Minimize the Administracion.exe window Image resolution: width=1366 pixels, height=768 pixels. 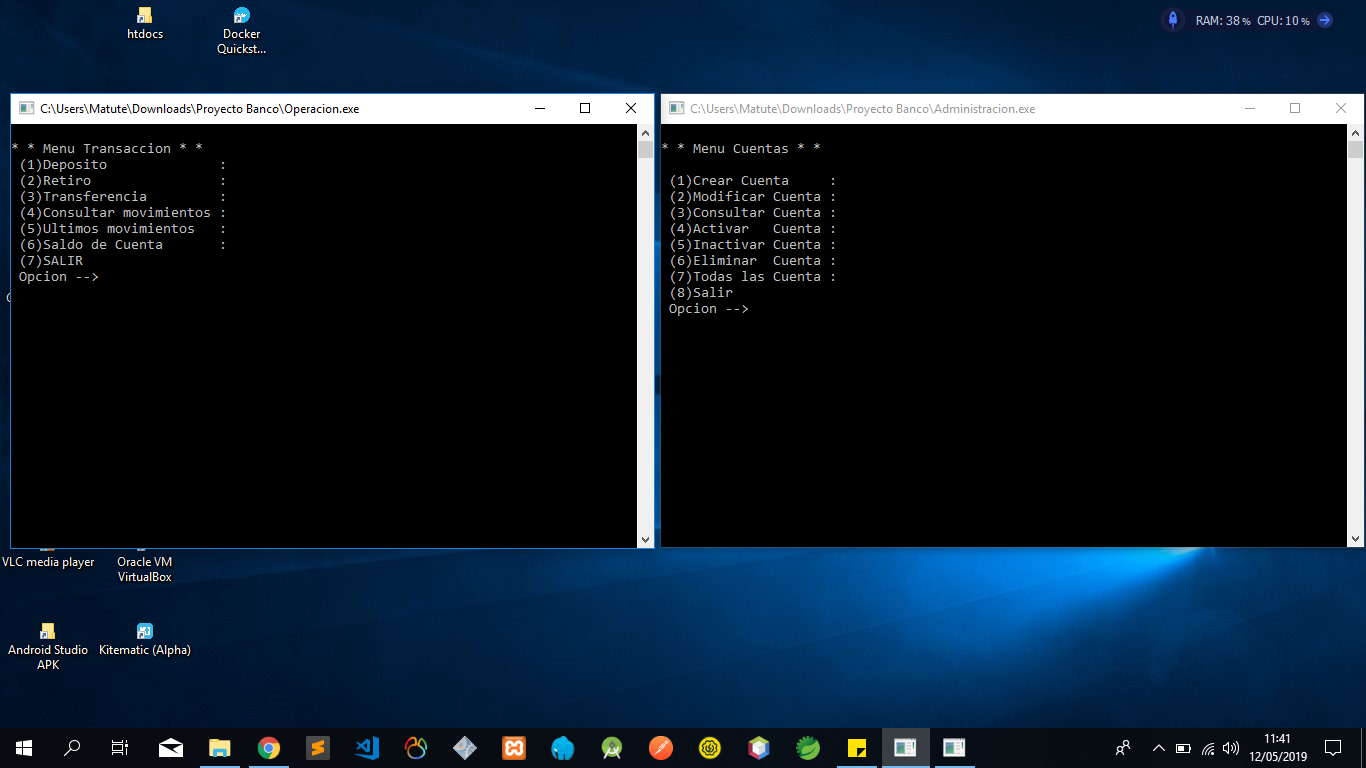(x=1249, y=108)
